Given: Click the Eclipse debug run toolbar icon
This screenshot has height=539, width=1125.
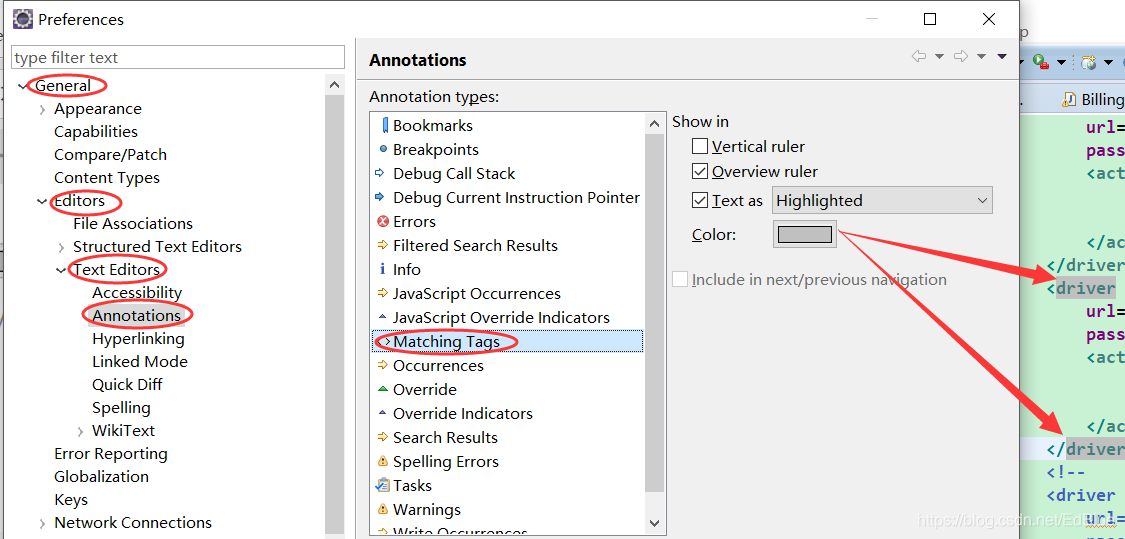Looking at the screenshot, I should [x=1040, y=62].
